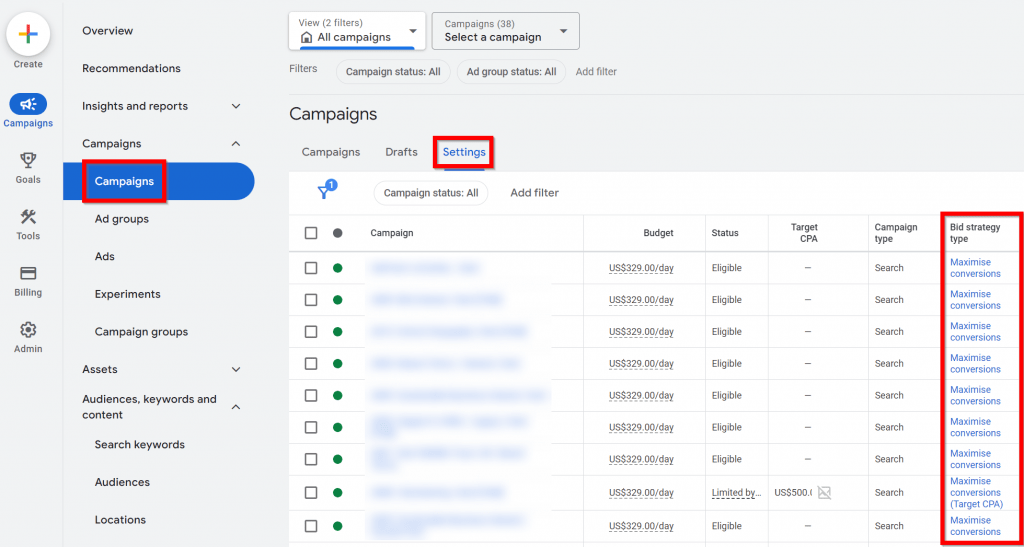Open Locations in sidebar
Image resolution: width=1024 pixels, height=547 pixels.
pyautogui.click(x=120, y=520)
